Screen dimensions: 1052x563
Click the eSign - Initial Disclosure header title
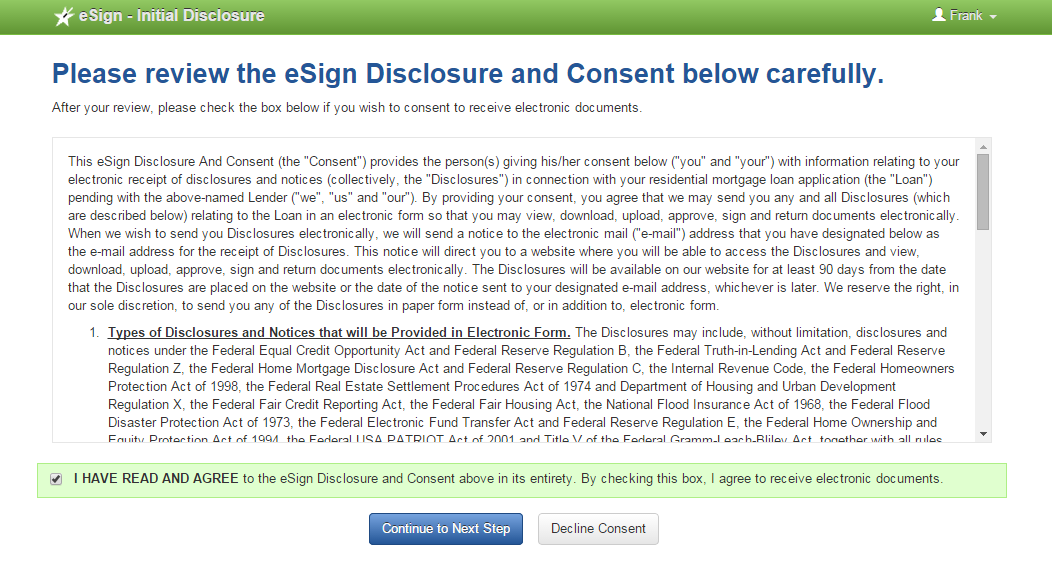coord(172,15)
